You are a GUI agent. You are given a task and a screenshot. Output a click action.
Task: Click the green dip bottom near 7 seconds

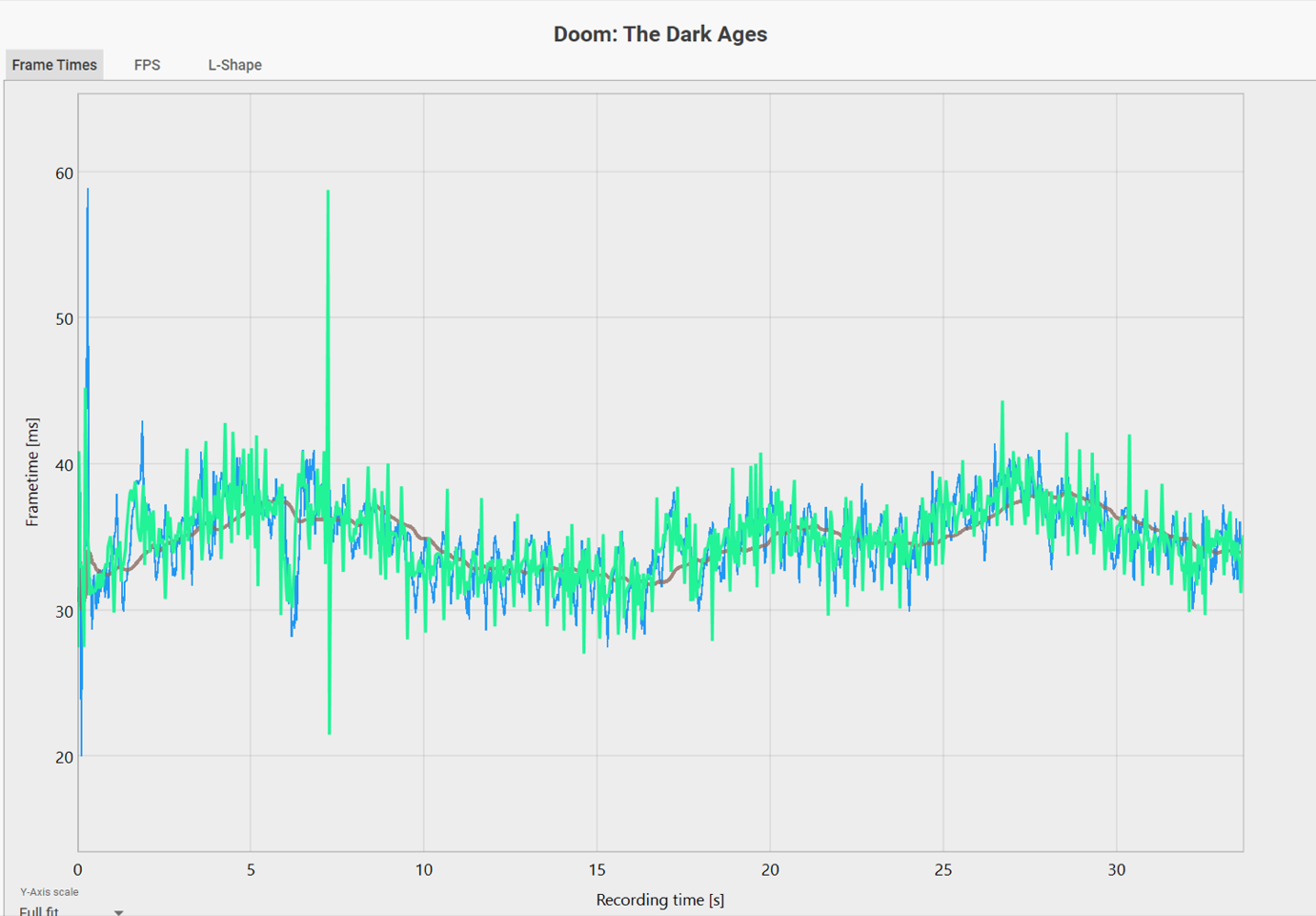coord(330,732)
